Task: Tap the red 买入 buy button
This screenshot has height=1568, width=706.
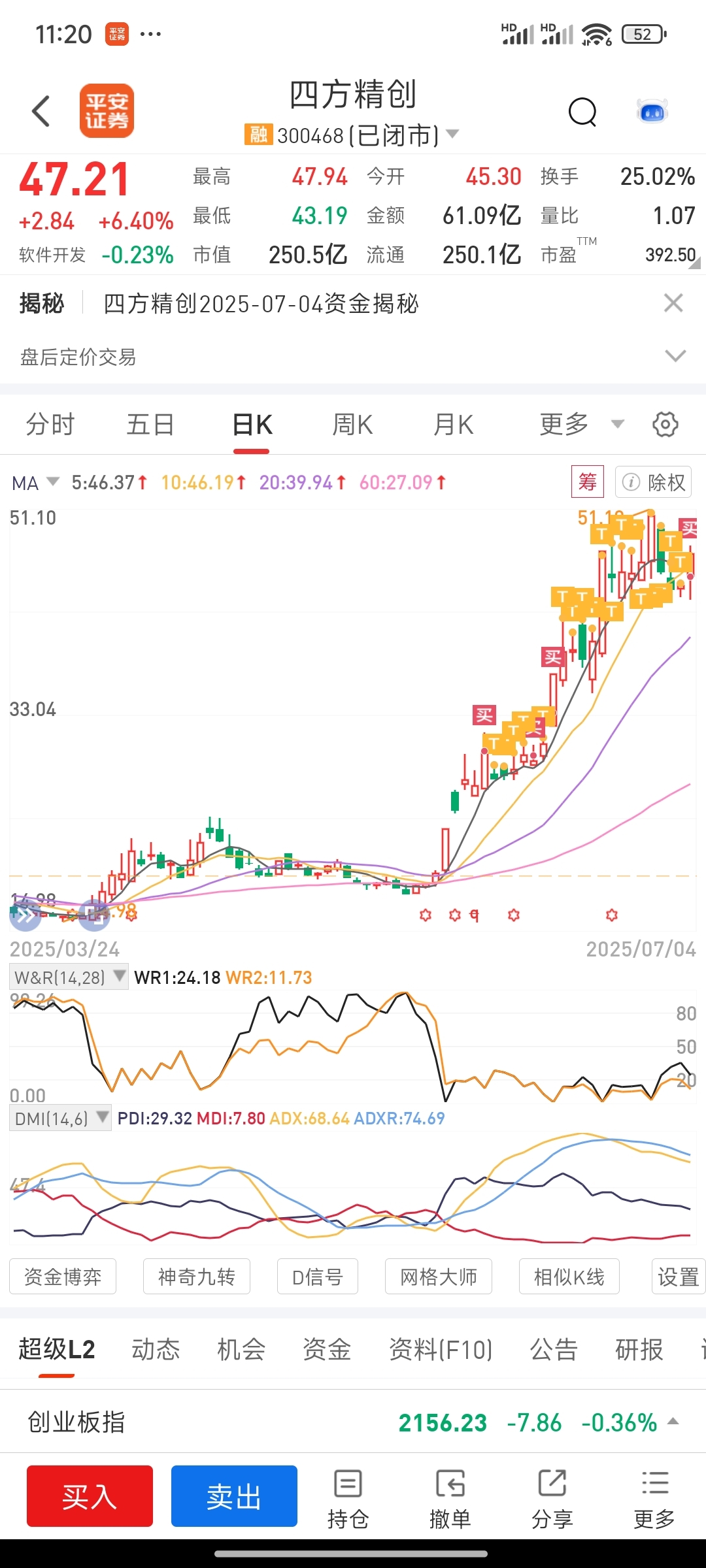Action: (90, 1496)
